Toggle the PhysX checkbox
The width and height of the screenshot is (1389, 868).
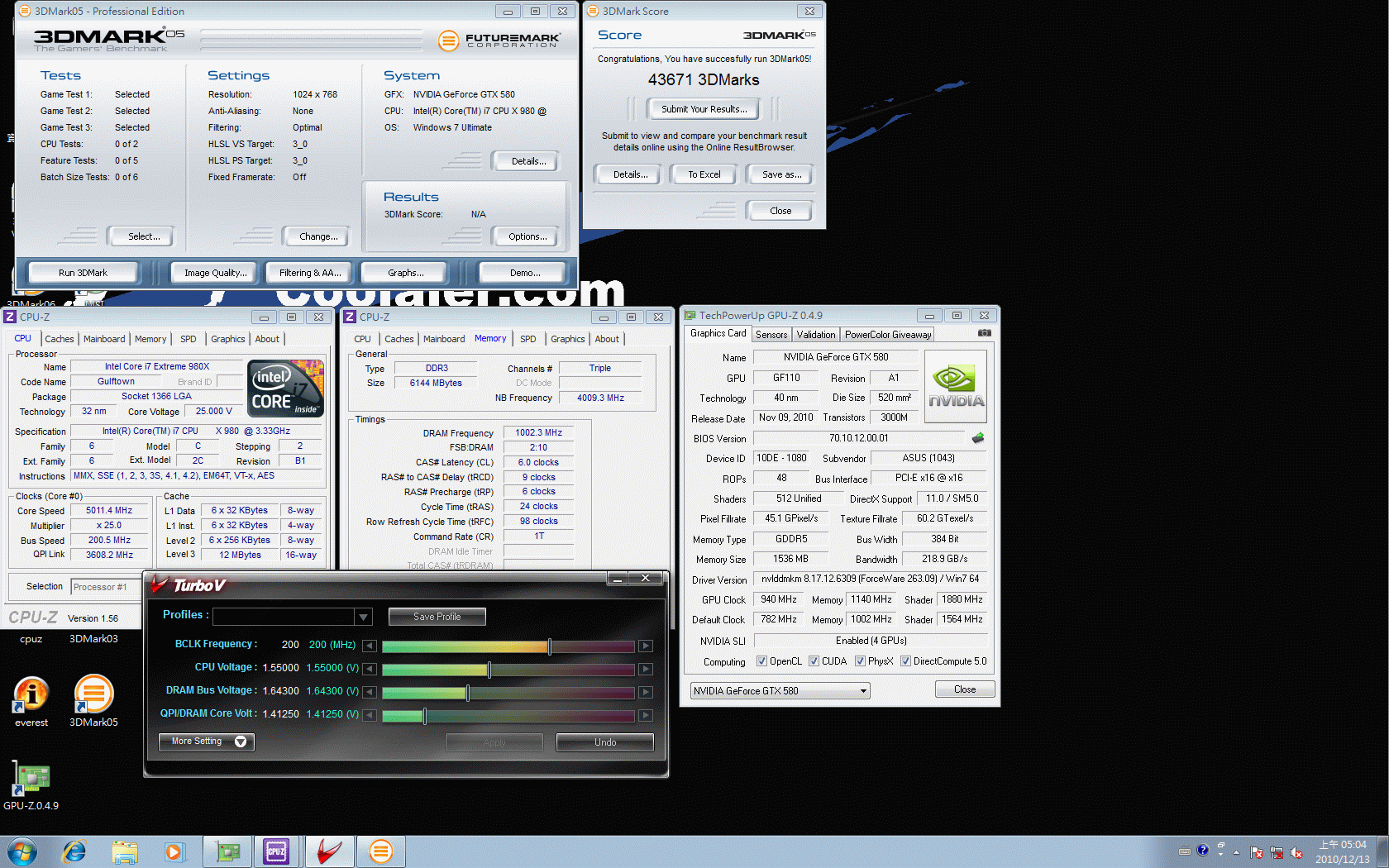tap(860, 661)
